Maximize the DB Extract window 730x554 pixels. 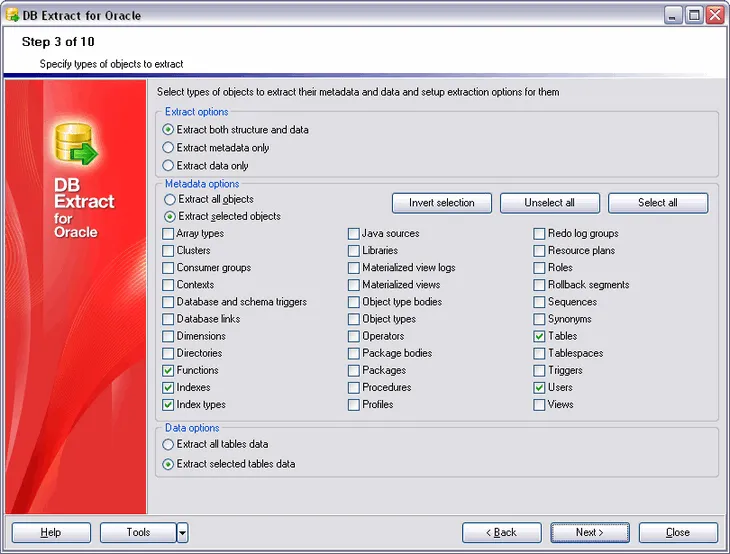694,15
